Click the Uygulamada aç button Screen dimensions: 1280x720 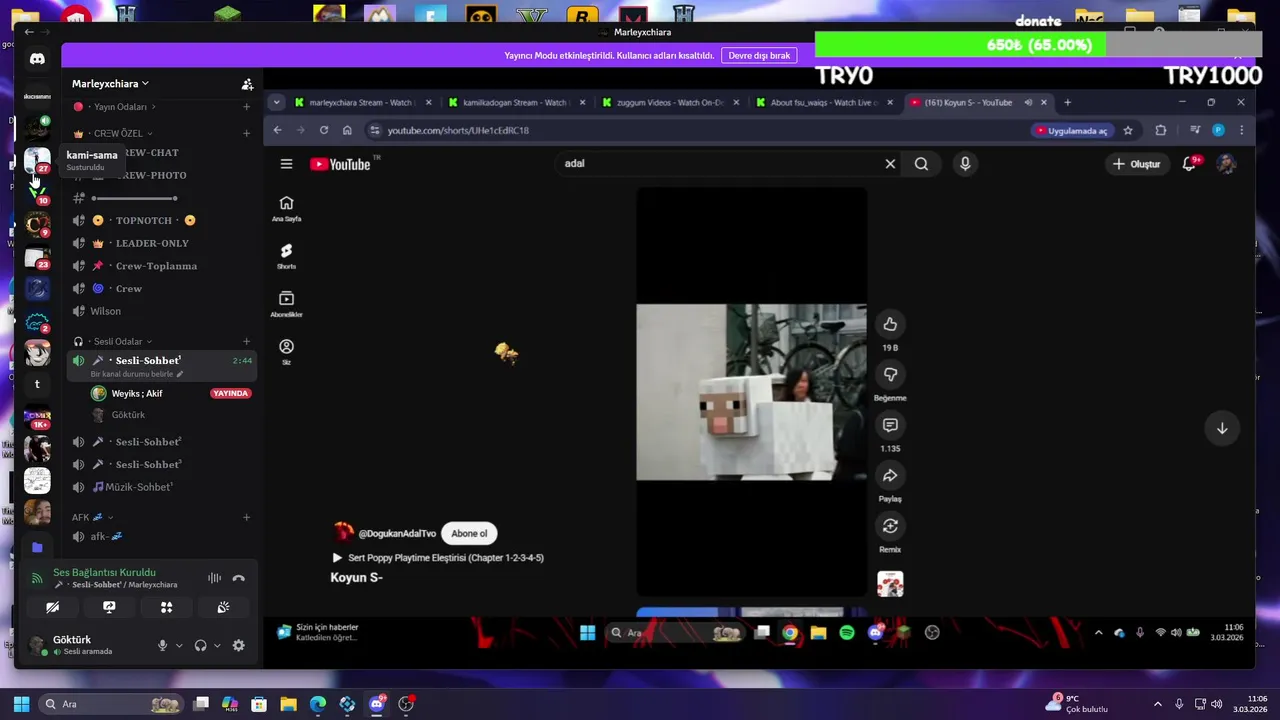[x=1071, y=130]
